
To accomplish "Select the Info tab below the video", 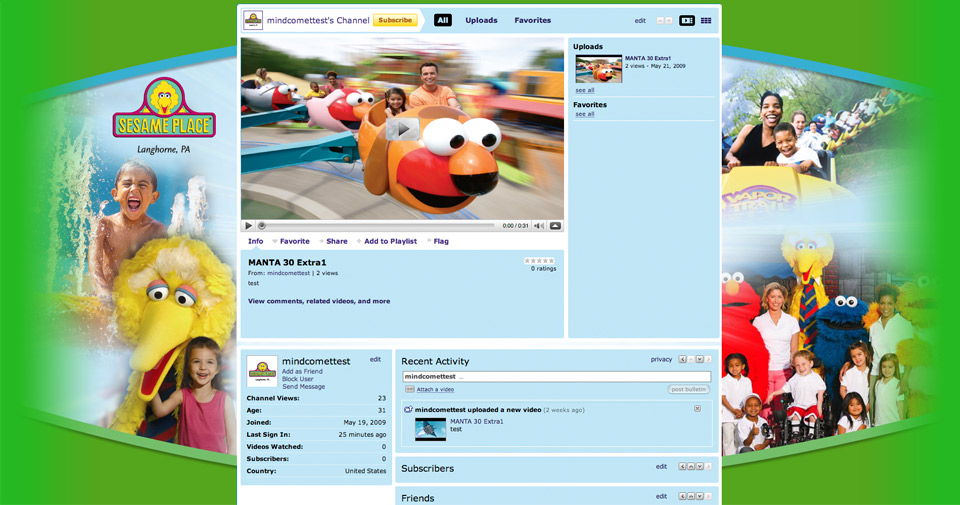I will point(256,241).
